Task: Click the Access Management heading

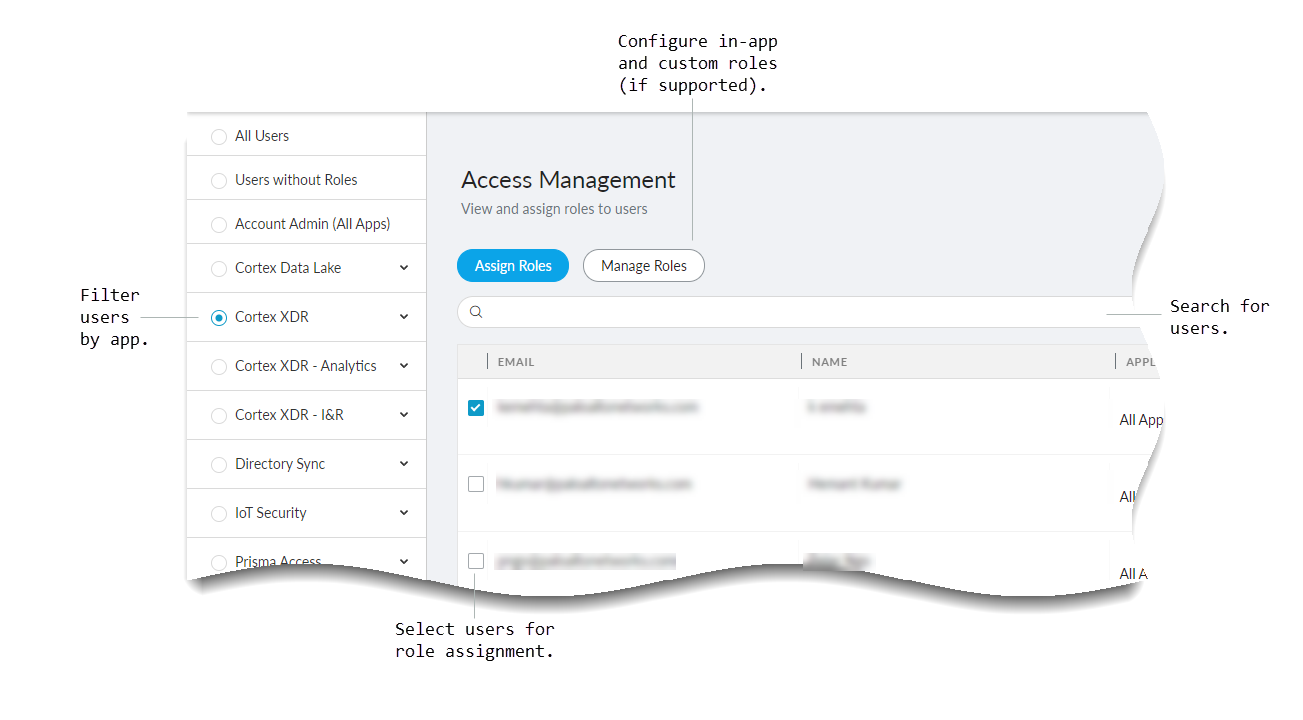Action: tap(568, 180)
